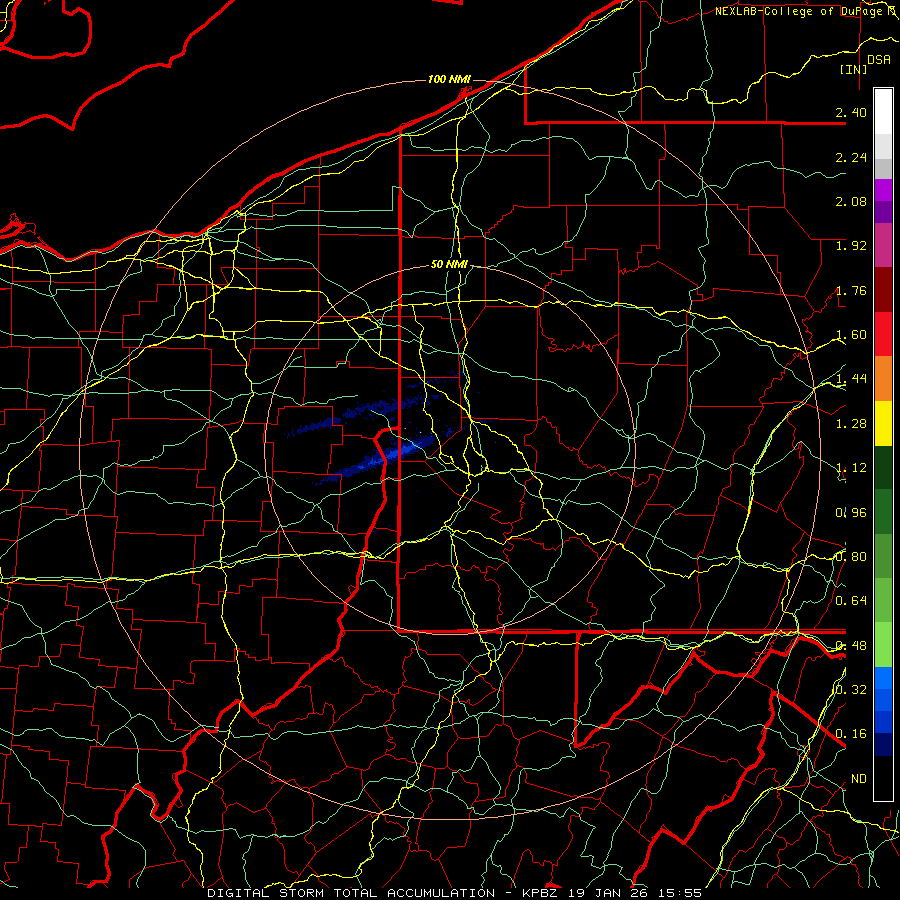The height and width of the screenshot is (900, 900).
Task: Click the '100 NMI' range ring label
Action: point(449,79)
